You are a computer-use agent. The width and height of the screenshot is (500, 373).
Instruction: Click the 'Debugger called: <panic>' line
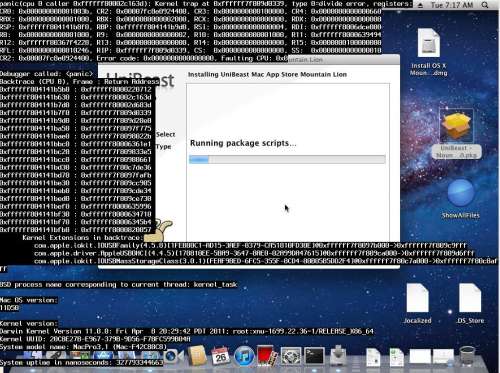pos(47,74)
